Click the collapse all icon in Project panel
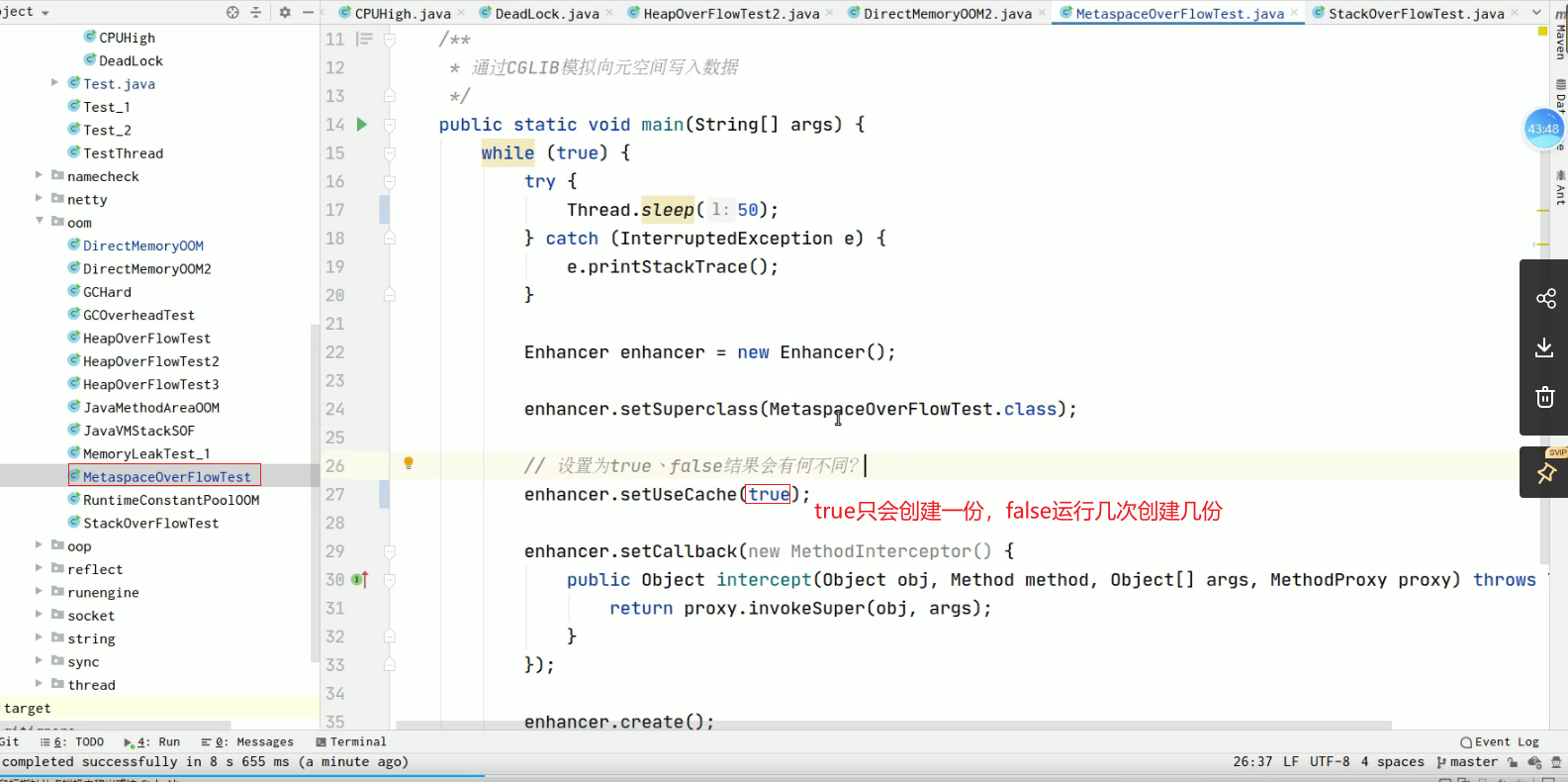The image size is (1568, 782). [x=256, y=12]
